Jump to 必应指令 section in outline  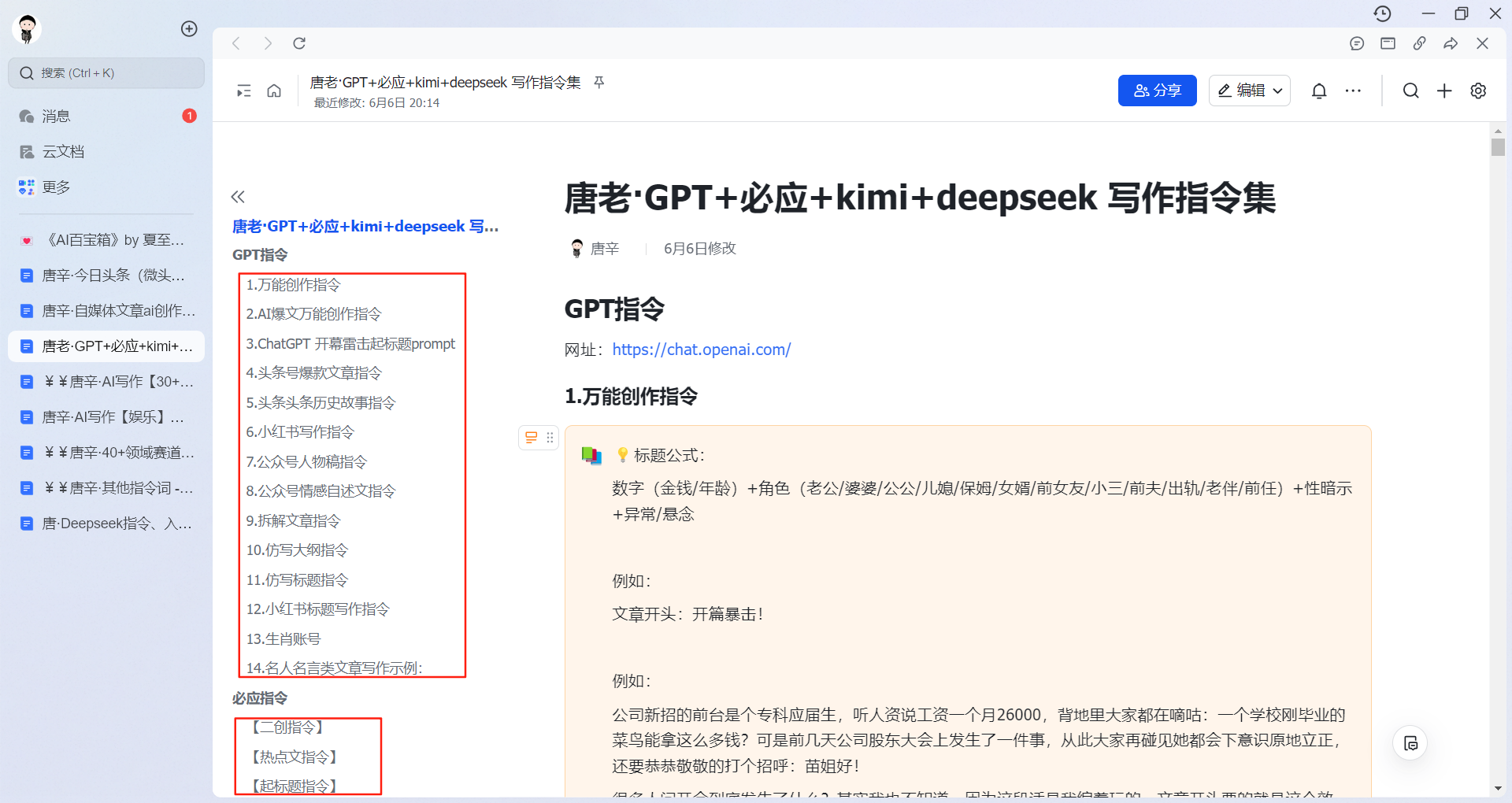[260, 698]
